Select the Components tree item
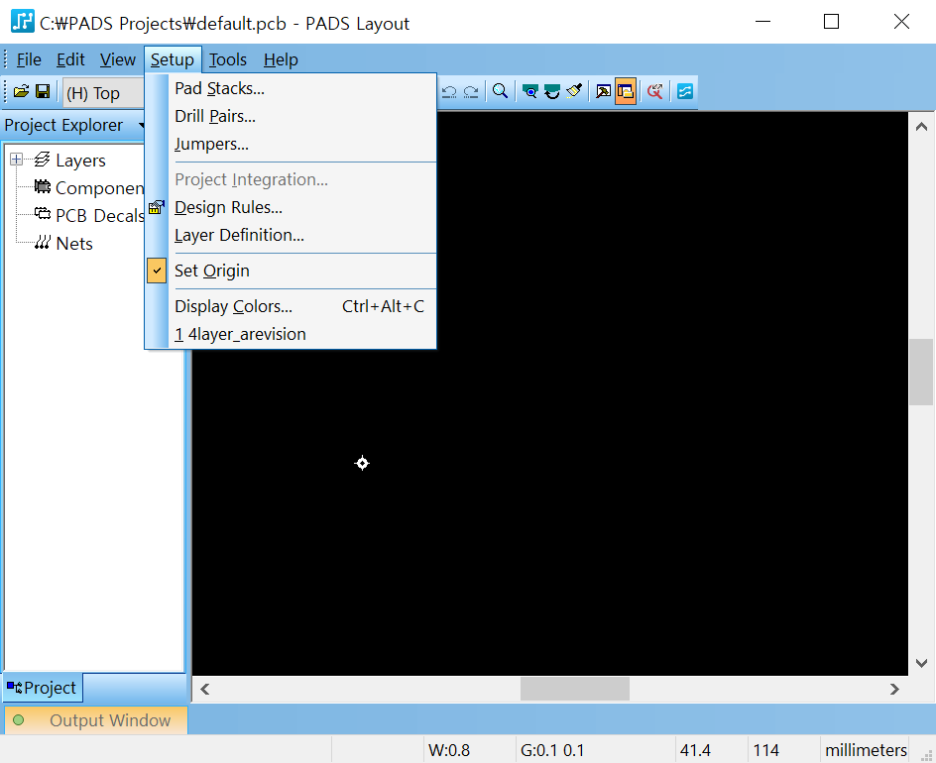This screenshot has height=763, width=936. click(100, 187)
